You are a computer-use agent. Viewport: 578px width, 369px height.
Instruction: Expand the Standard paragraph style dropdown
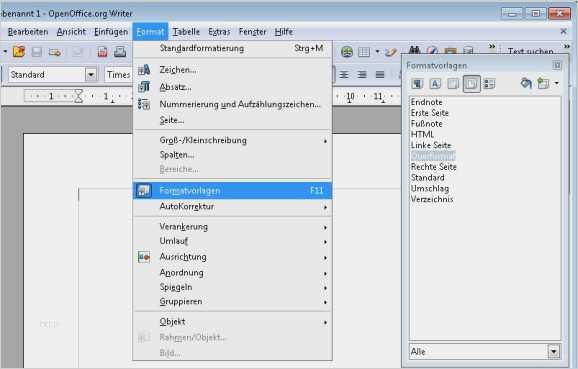pos(91,75)
